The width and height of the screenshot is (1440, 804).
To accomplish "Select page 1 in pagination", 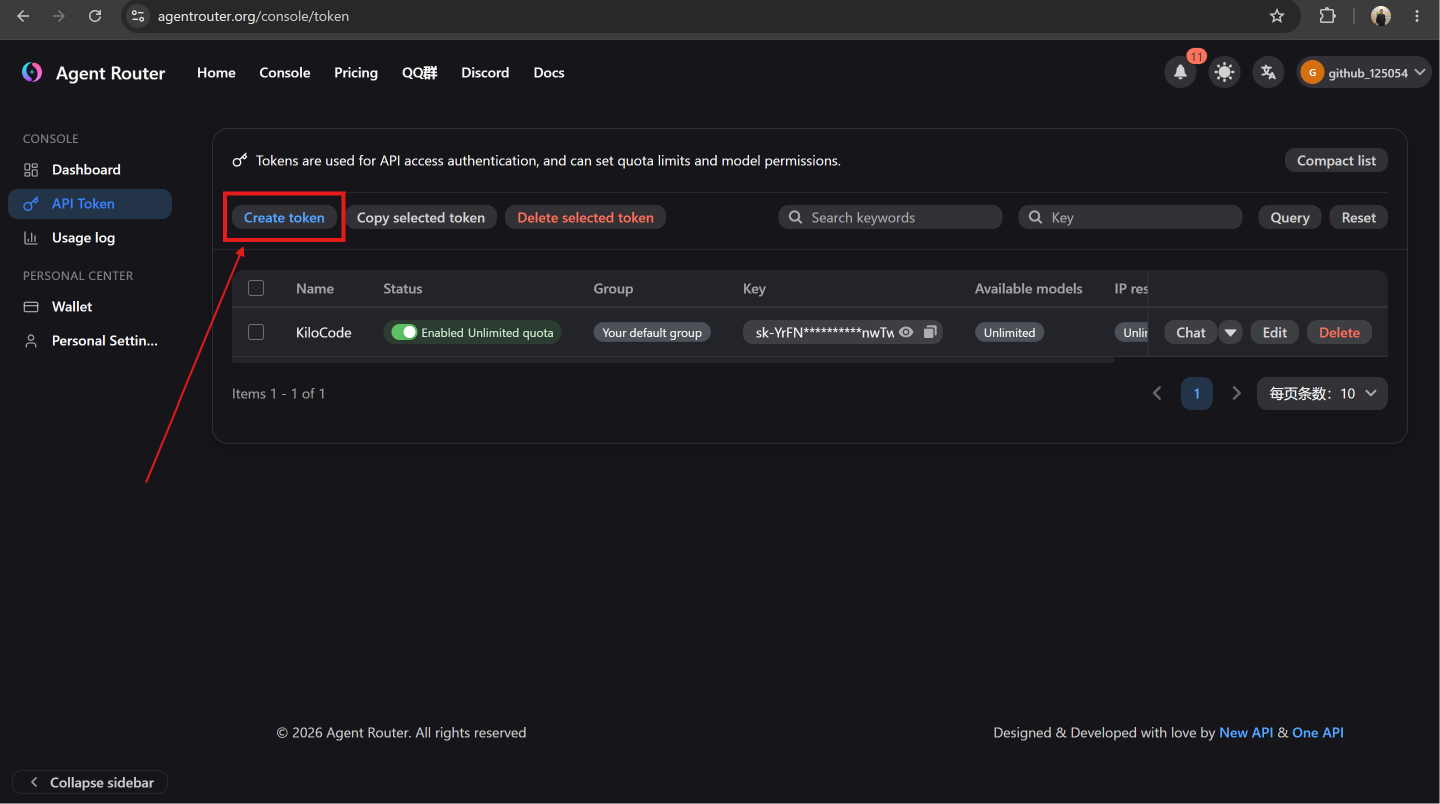I will [1197, 393].
